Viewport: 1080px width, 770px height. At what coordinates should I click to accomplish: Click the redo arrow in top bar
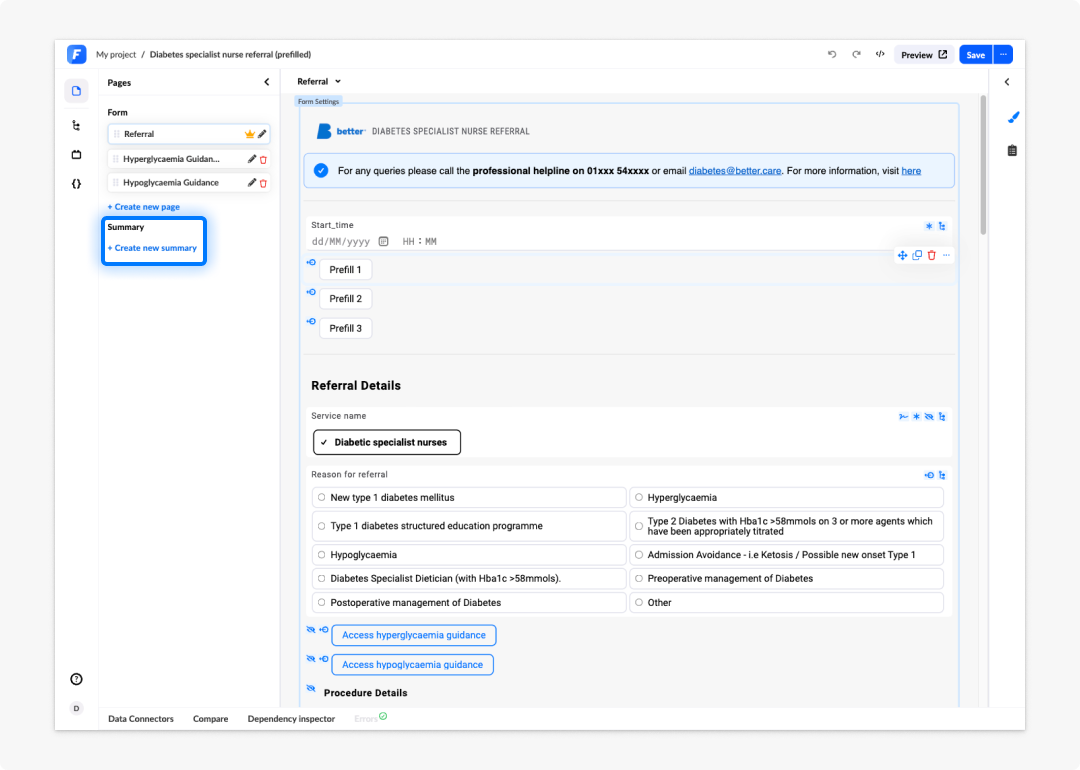pyautogui.click(x=856, y=54)
